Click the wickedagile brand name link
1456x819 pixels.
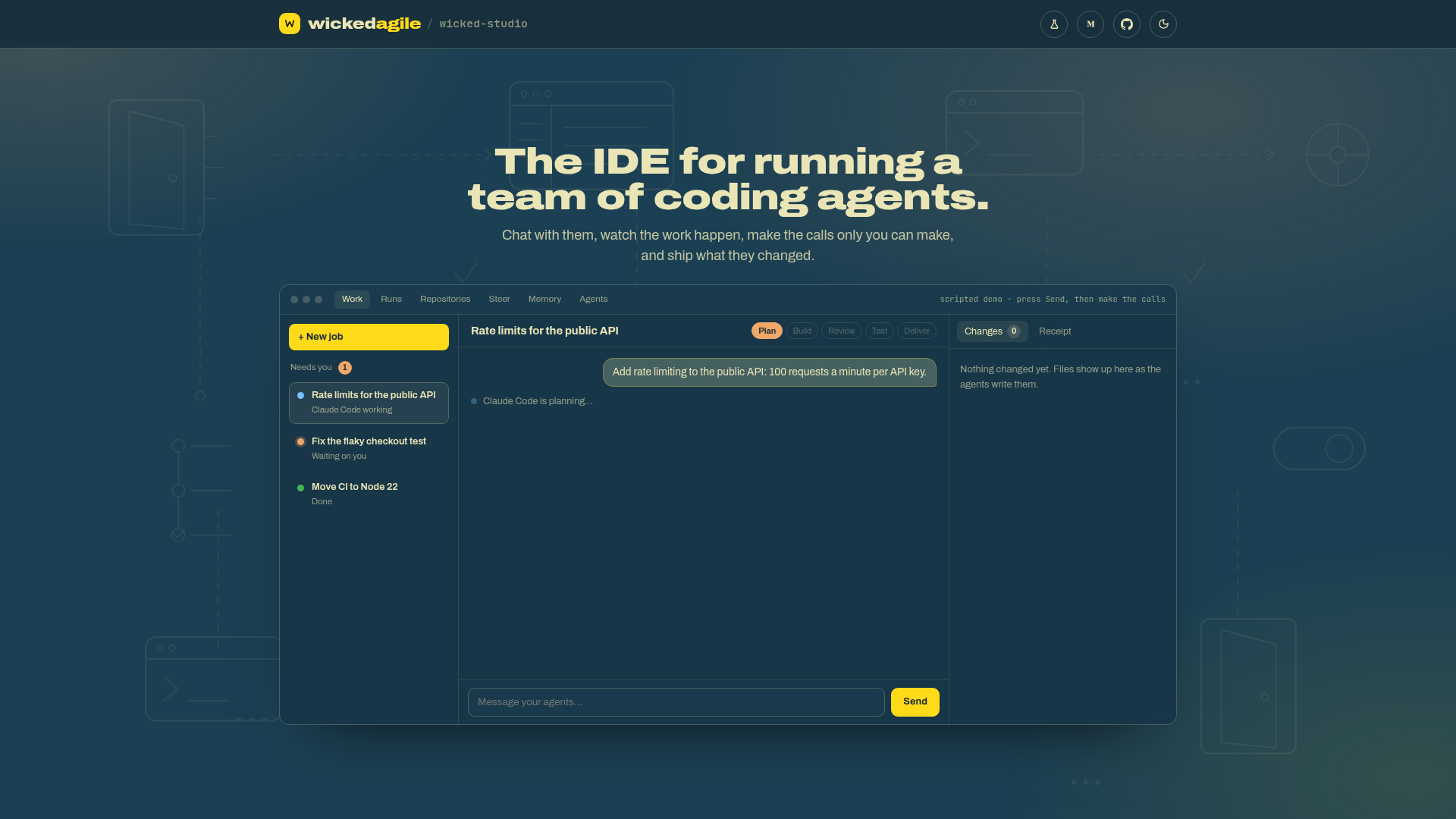pyautogui.click(x=364, y=24)
